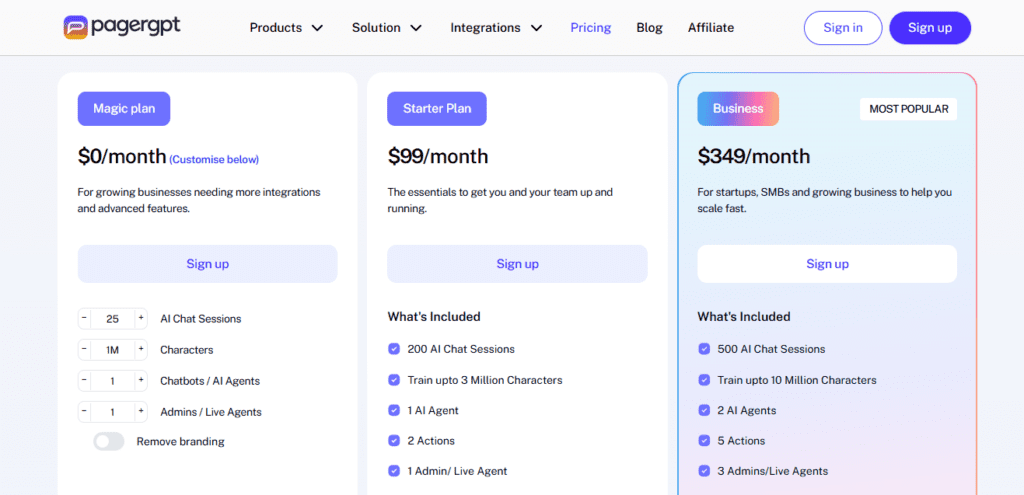The width and height of the screenshot is (1024, 495).
Task: Increase Chatbots / AI Agents count
Action: point(140,381)
